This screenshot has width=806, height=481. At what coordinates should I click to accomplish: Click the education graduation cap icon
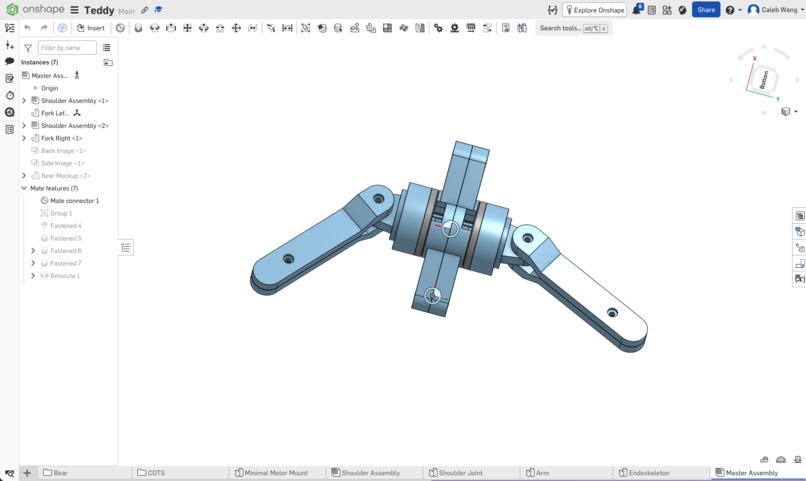tap(158, 10)
